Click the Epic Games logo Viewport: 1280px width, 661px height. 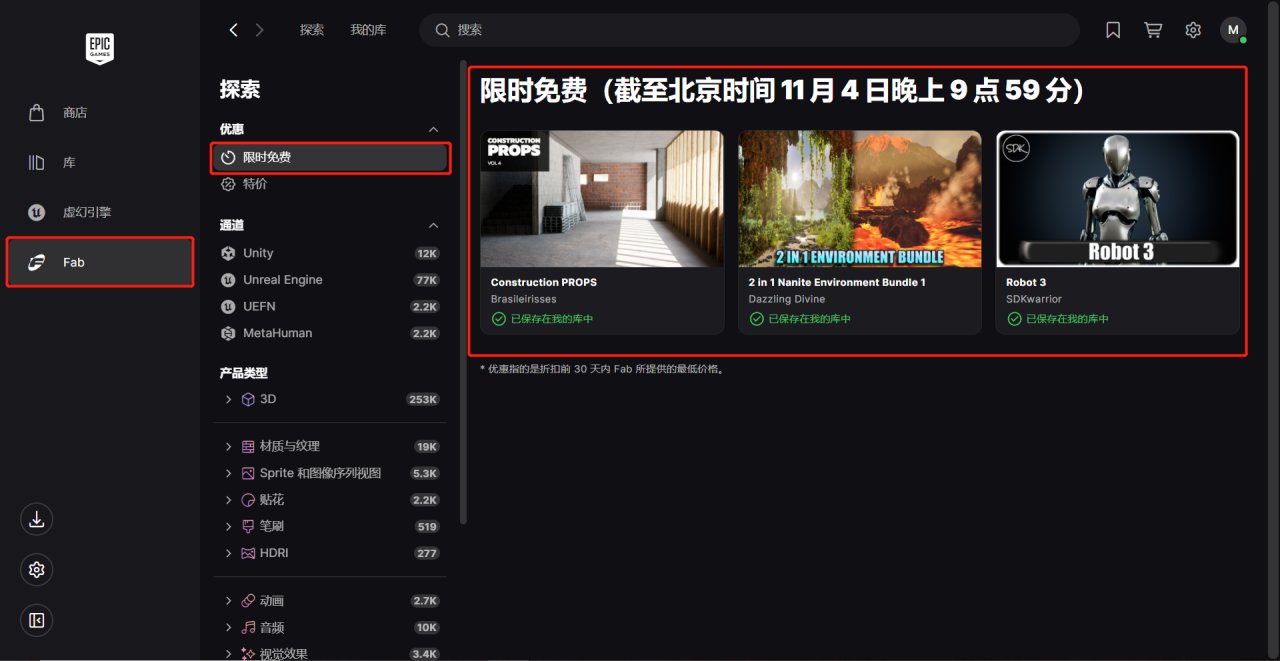(x=100, y=47)
